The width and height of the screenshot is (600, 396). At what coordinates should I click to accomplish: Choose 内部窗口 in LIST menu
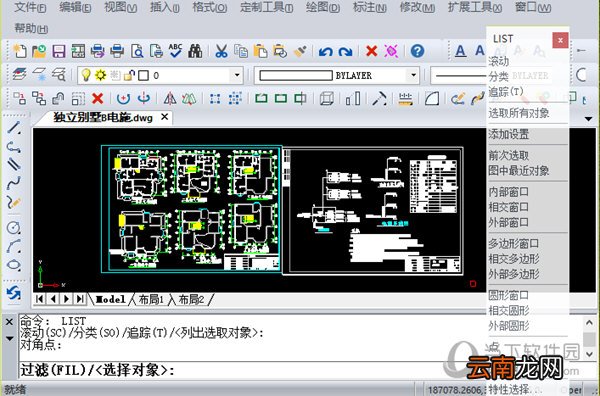point(509,192)
